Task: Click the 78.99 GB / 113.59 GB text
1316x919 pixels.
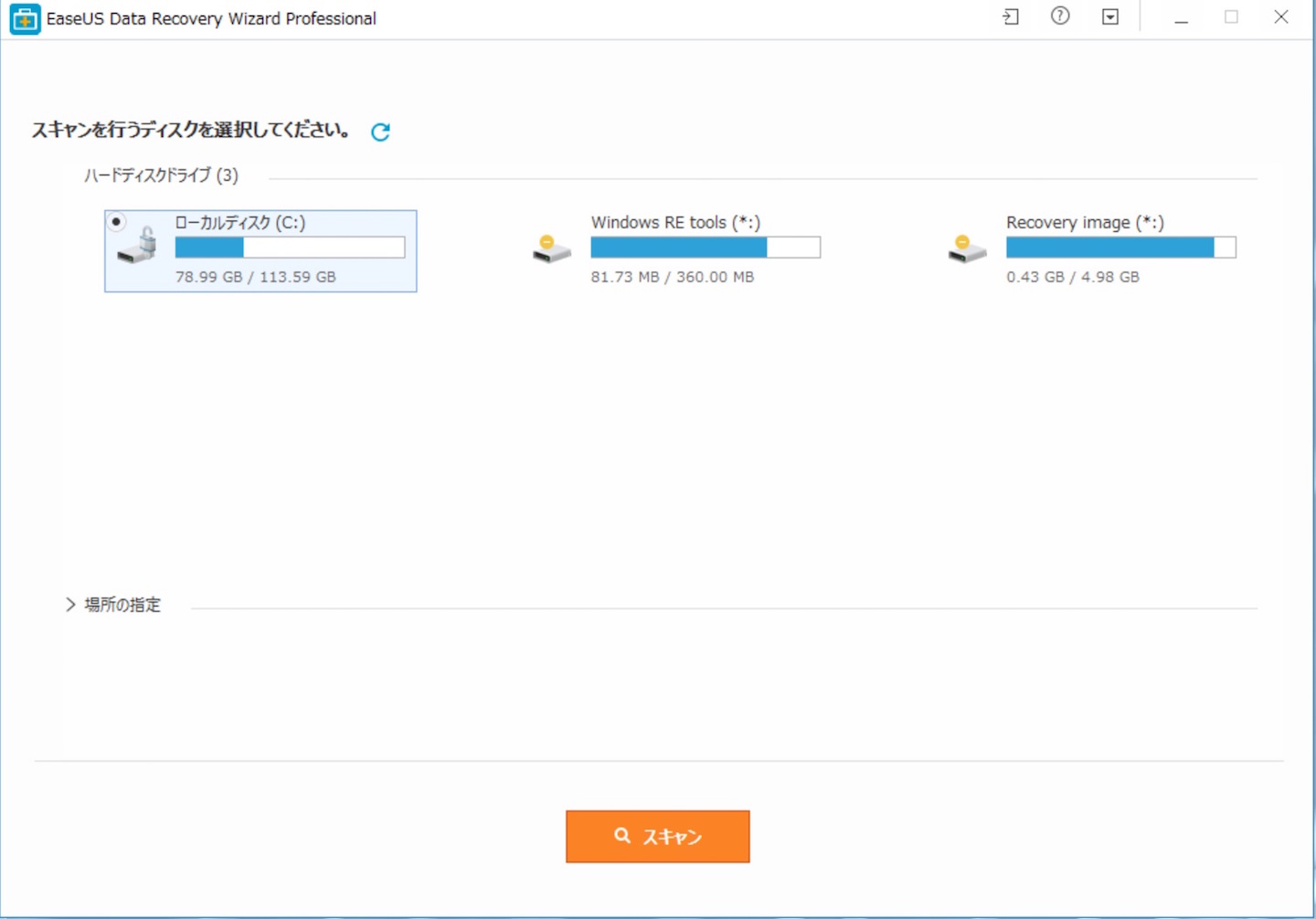Action: [x=256, y=277]
